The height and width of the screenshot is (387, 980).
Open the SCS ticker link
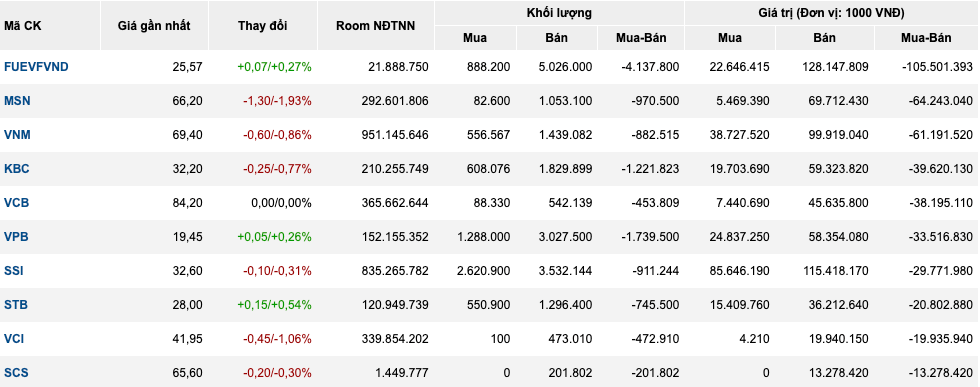coord(16,373)
